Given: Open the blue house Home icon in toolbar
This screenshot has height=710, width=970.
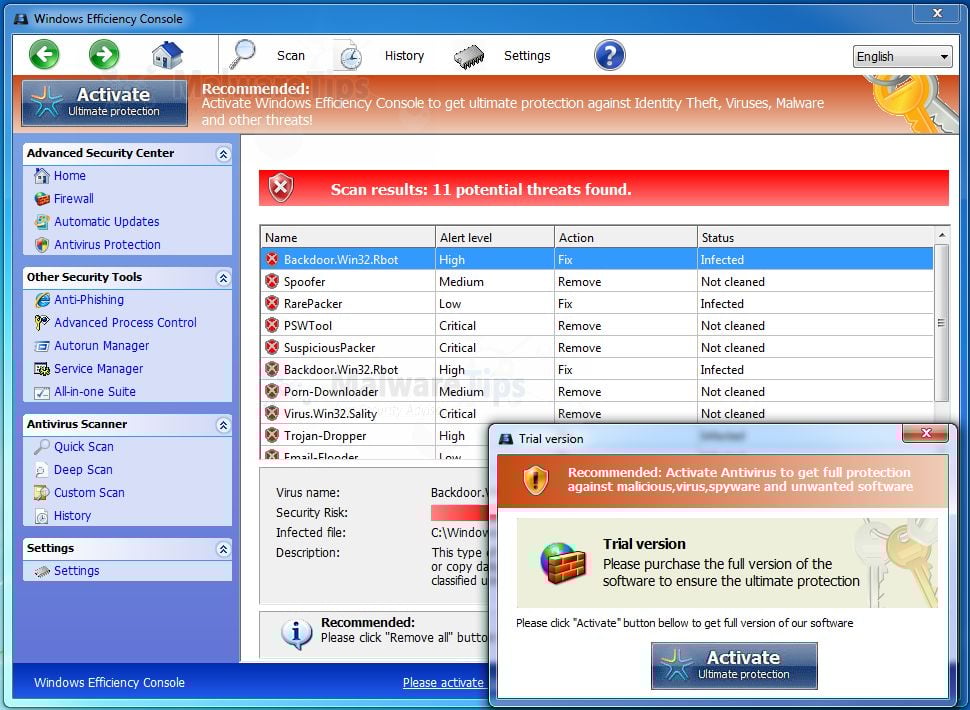Looking at the screenshot, I should click(x=168, y=55).
